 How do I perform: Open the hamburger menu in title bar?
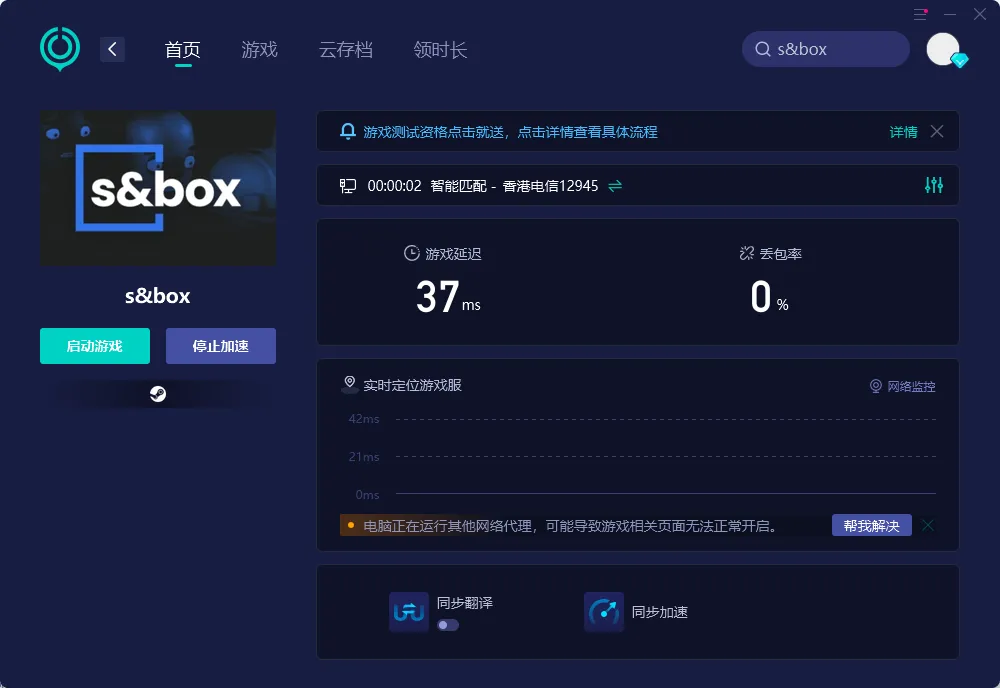[920, 14]
